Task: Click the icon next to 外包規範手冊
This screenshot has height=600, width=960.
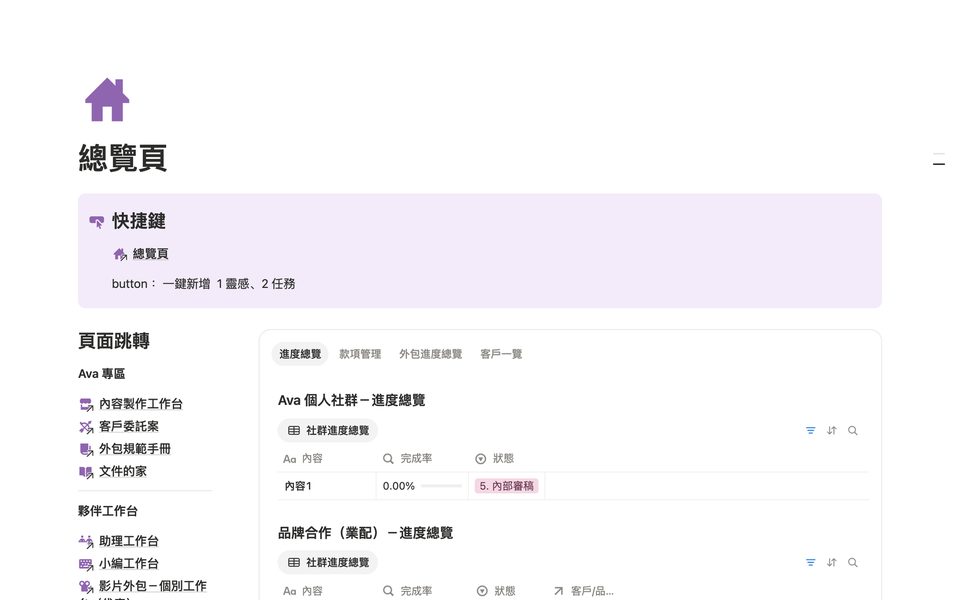Action: click(86, 449)
